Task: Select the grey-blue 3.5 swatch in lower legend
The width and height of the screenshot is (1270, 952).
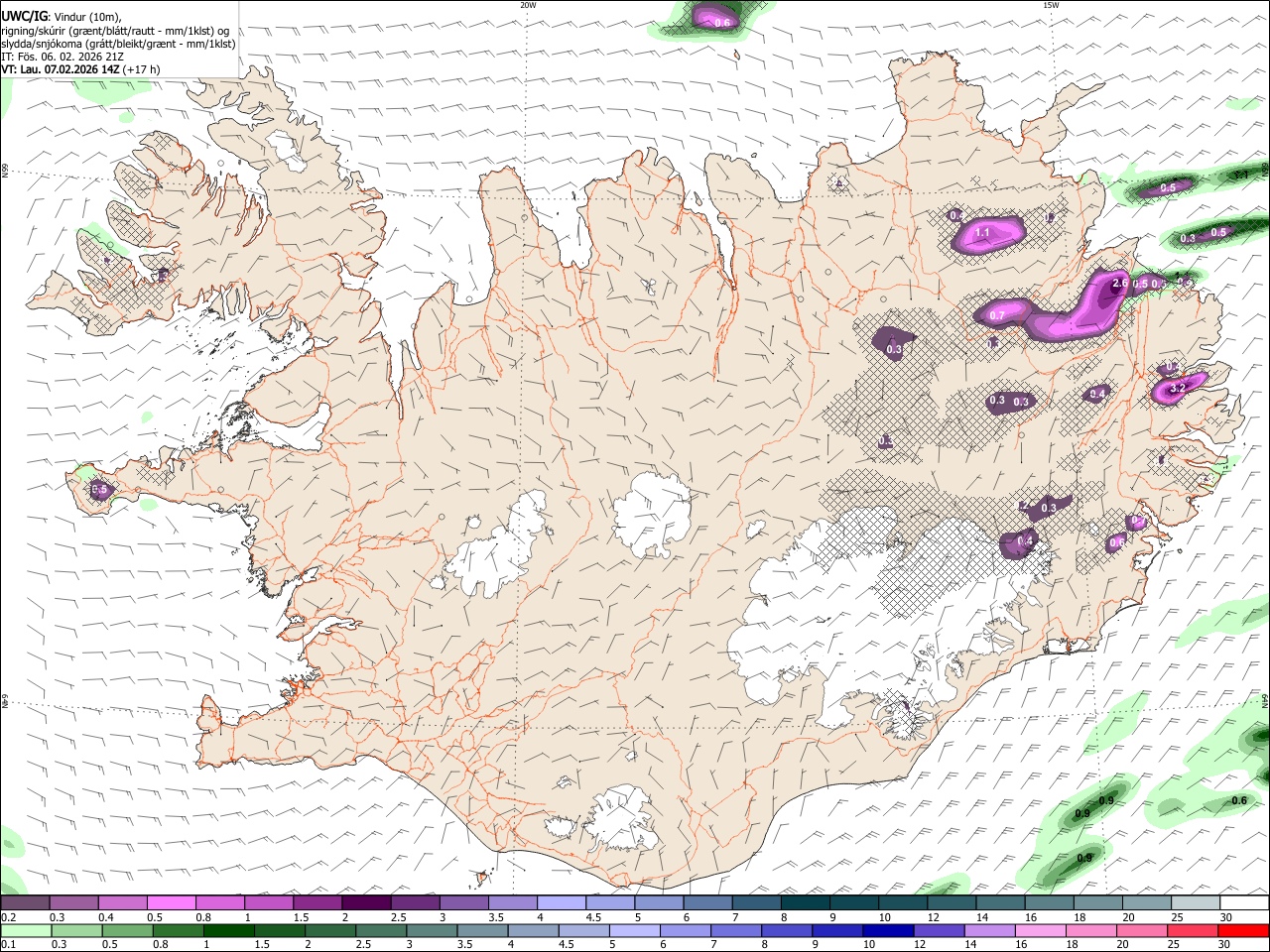Action: coord(482,930)
